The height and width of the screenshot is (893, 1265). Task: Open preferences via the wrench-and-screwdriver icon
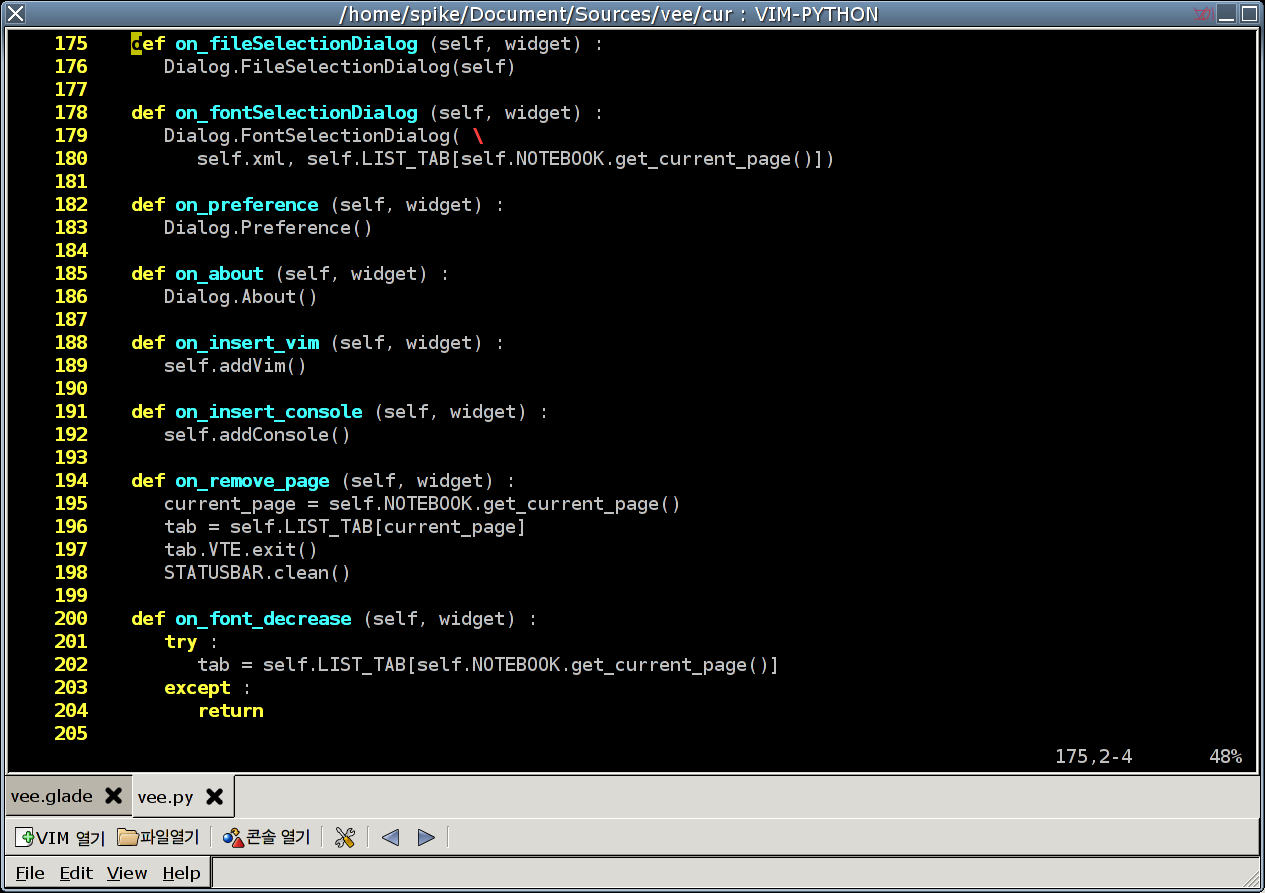(345, 837)
